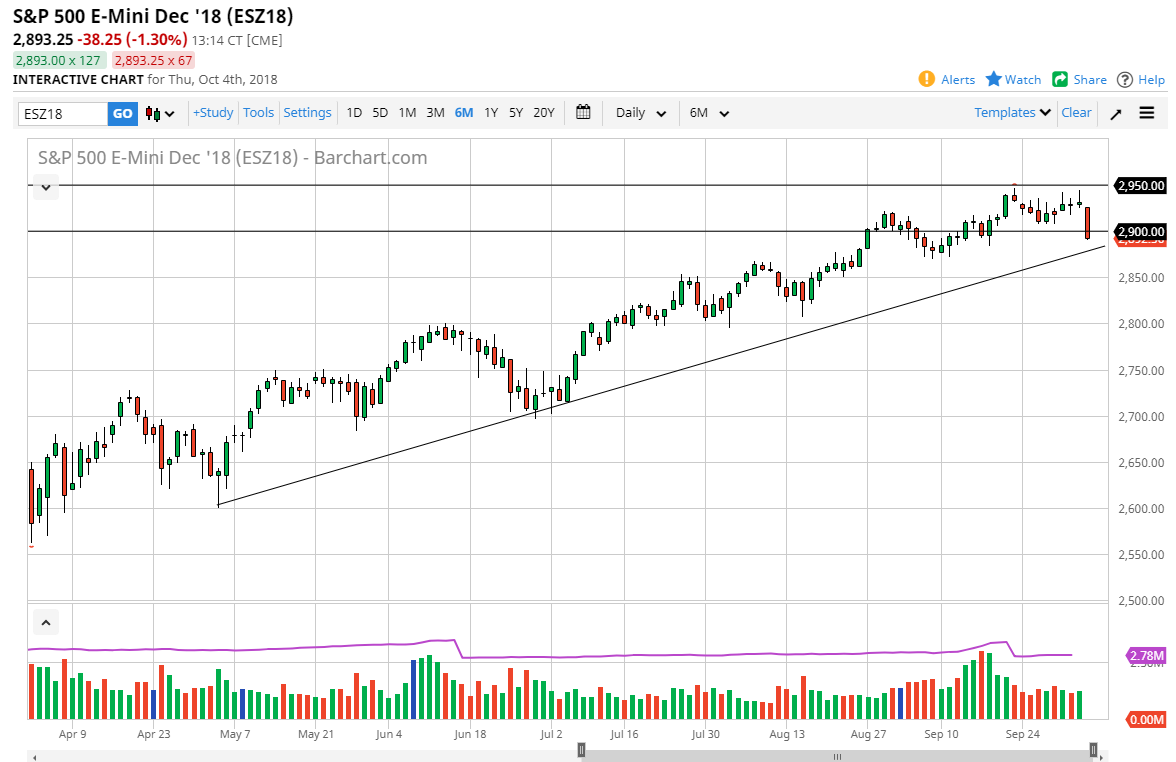This screenshot has height=762, width=1176.
Task: Expand the chart to full screen
Action: click(x=1115, y=113)
